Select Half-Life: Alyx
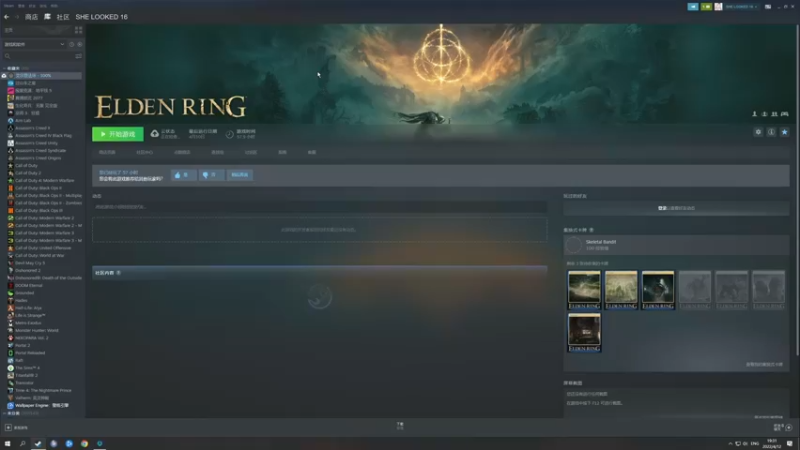The image size is (800, 450). pos(29,308)
